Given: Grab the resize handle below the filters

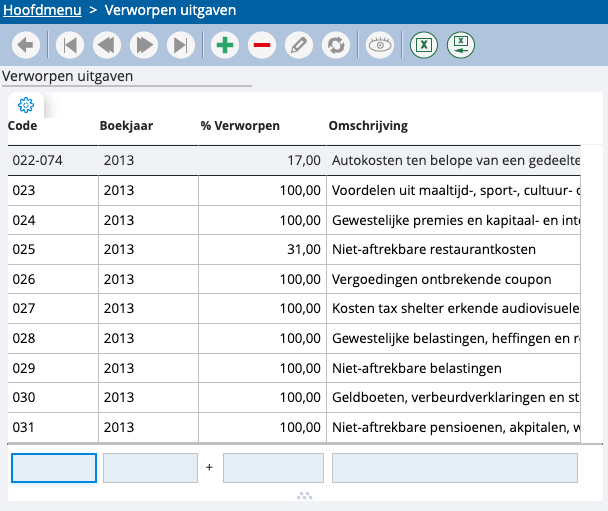Looking at the screenshot, I should [304, 496].
